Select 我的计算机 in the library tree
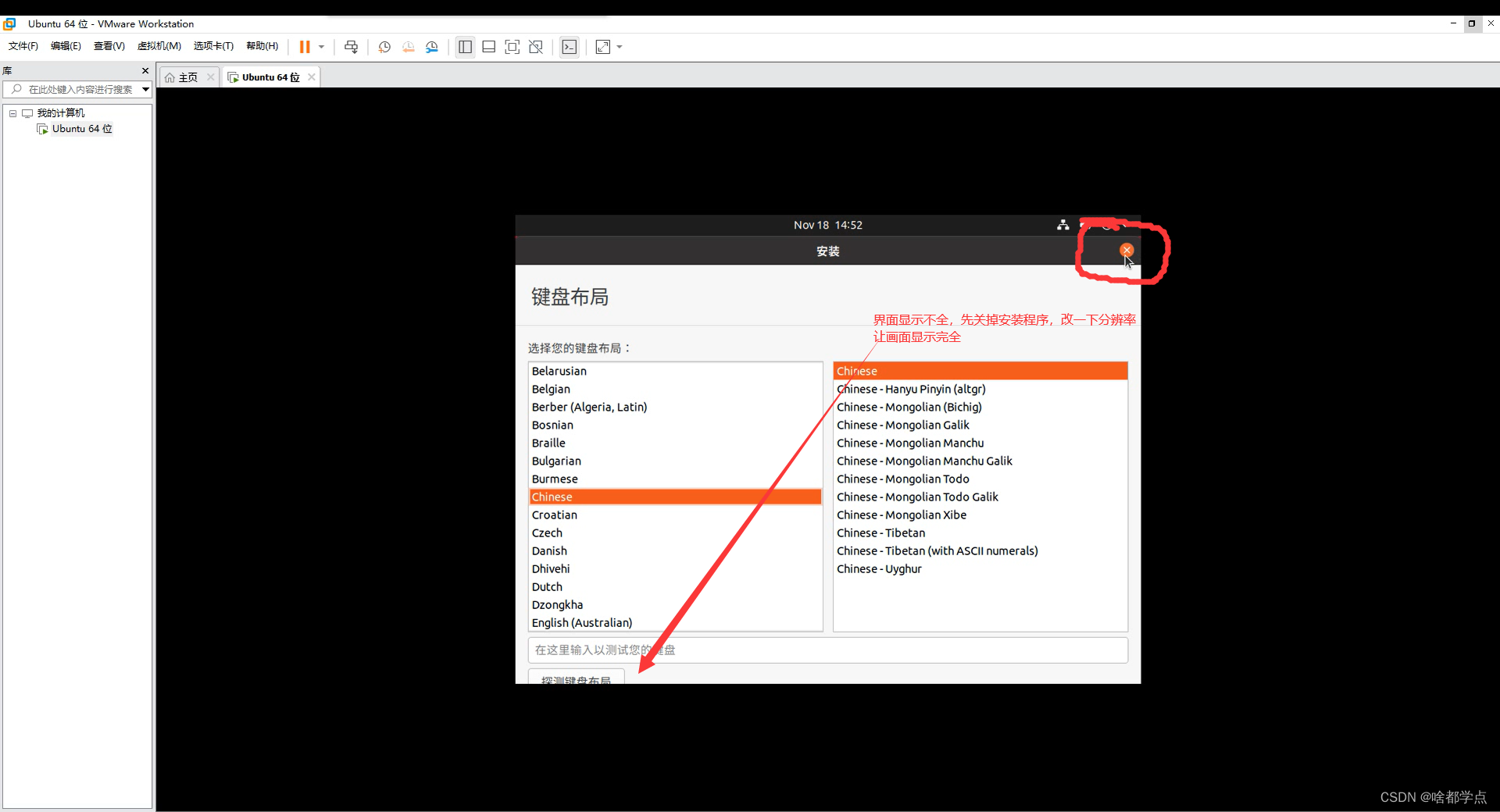Screen dimensions: 1500x812 coord(61,113)
